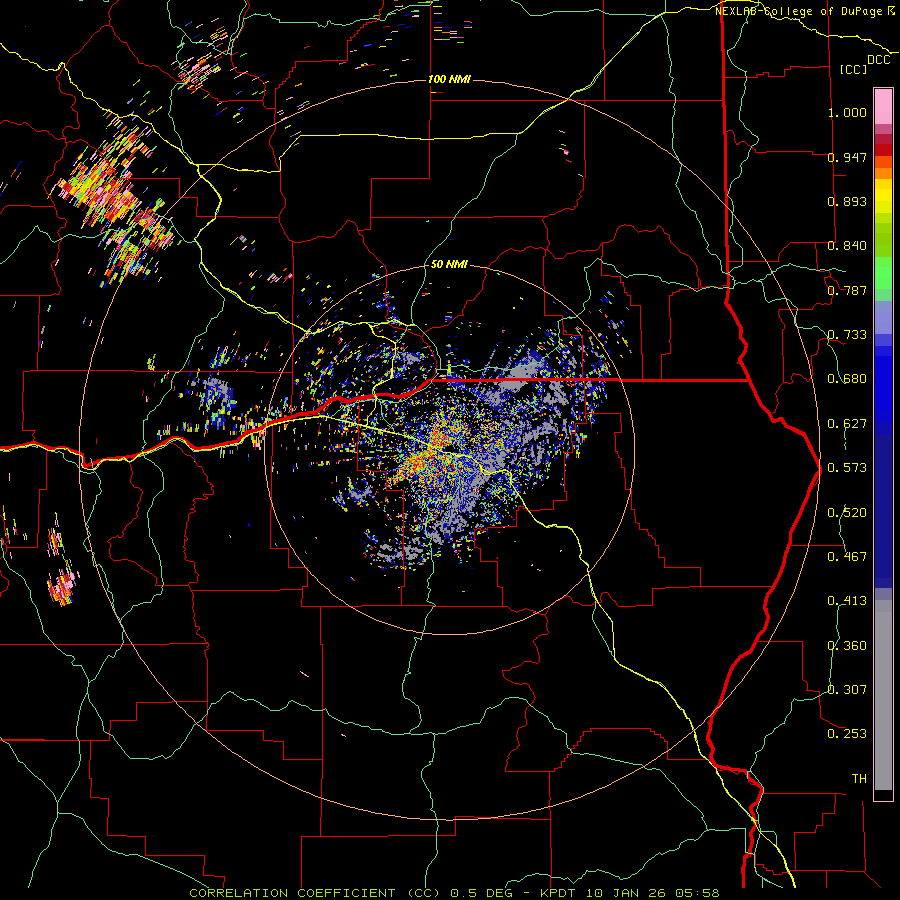This screenshot has width=900, height=900.
Task: Select the 0.733 scale value
Action: [847, 335]
